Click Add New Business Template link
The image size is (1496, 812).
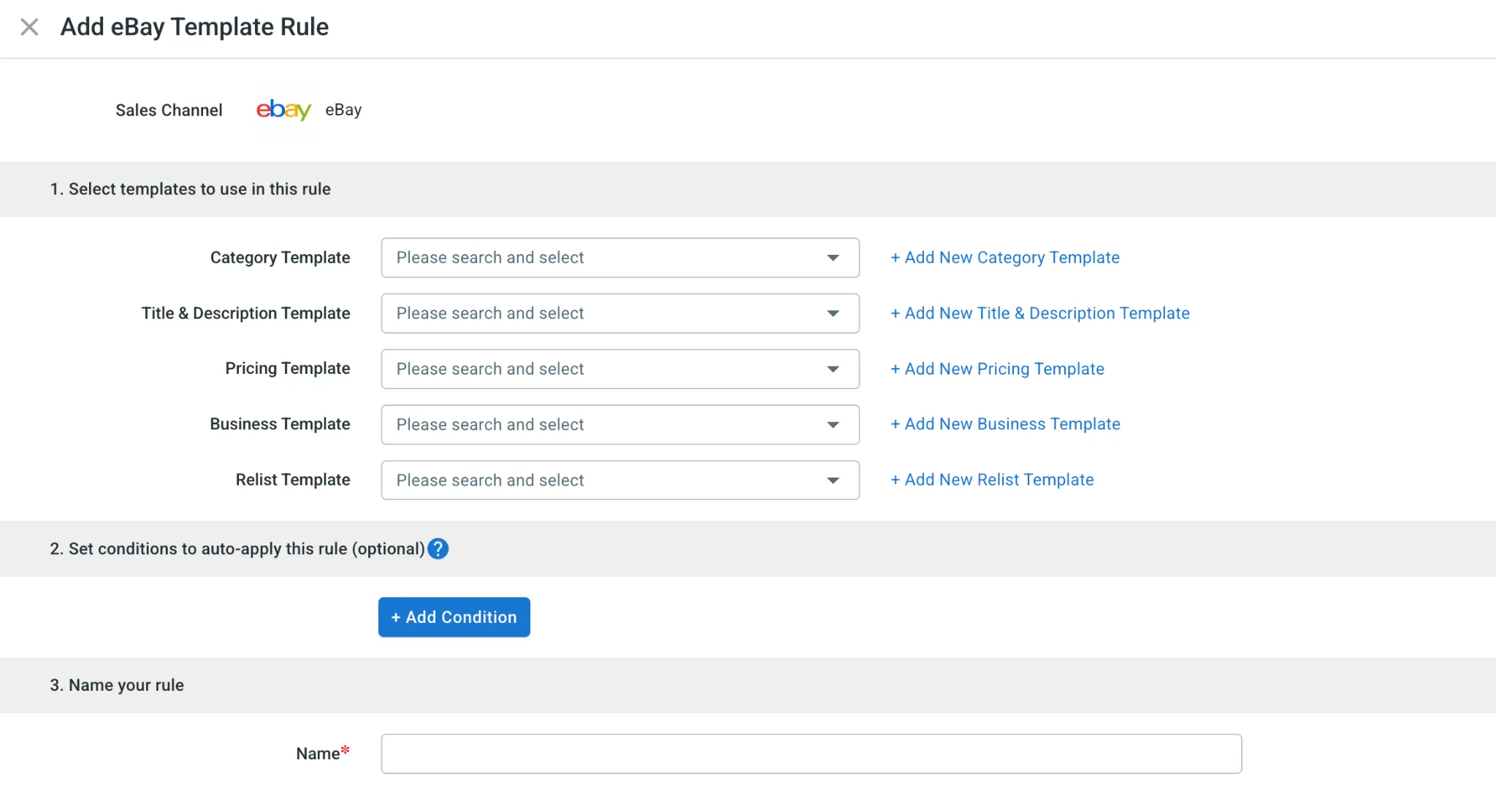(x=1005, y=424)
